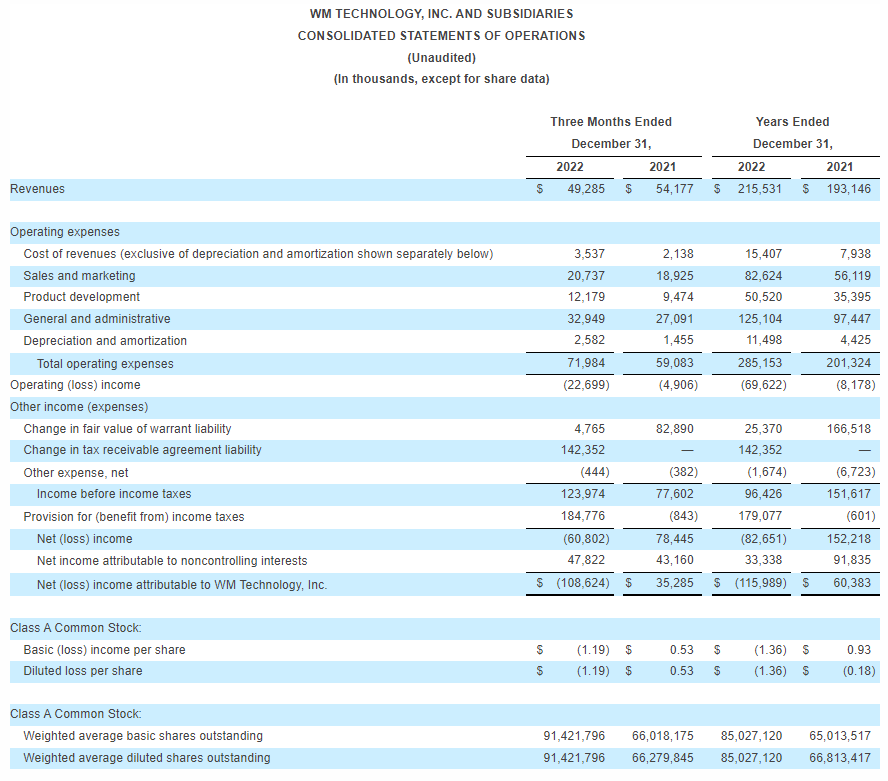Click 'Net income attributable to noncontrolling interests' label
The width and height of the screenshot is (888, 781).
[165, 561]
